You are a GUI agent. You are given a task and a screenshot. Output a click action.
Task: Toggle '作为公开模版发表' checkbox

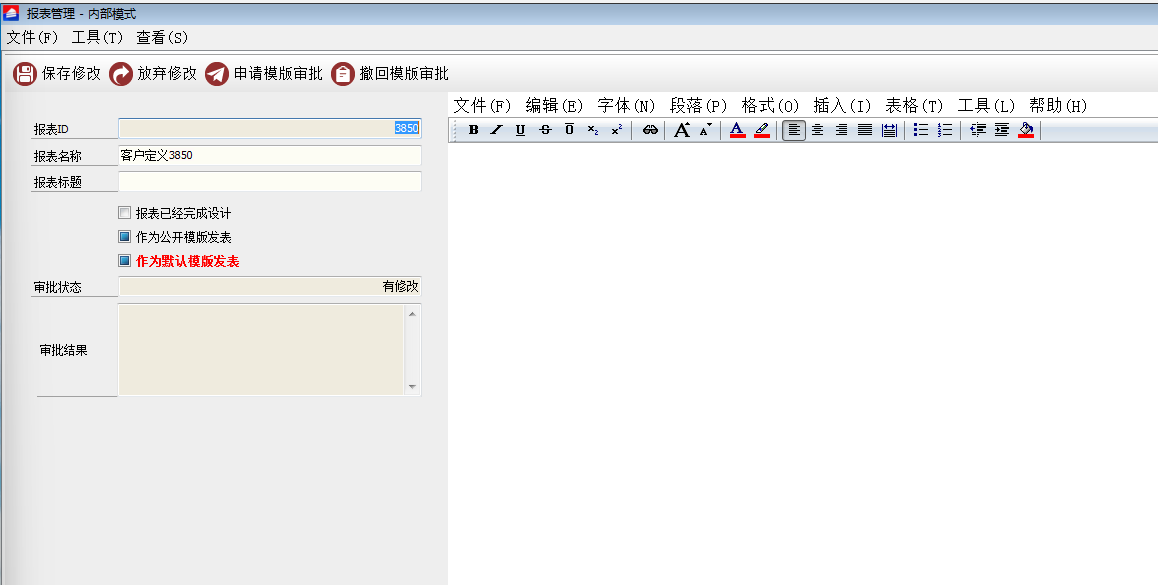tap(124, 236)
